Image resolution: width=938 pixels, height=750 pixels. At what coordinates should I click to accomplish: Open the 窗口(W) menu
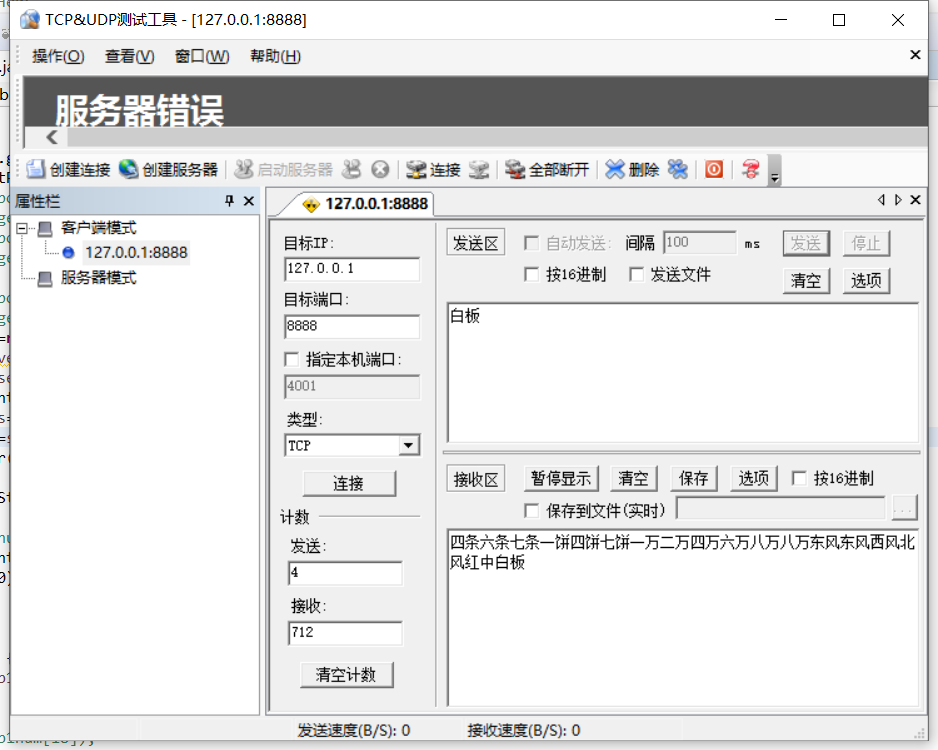point(202,56)
